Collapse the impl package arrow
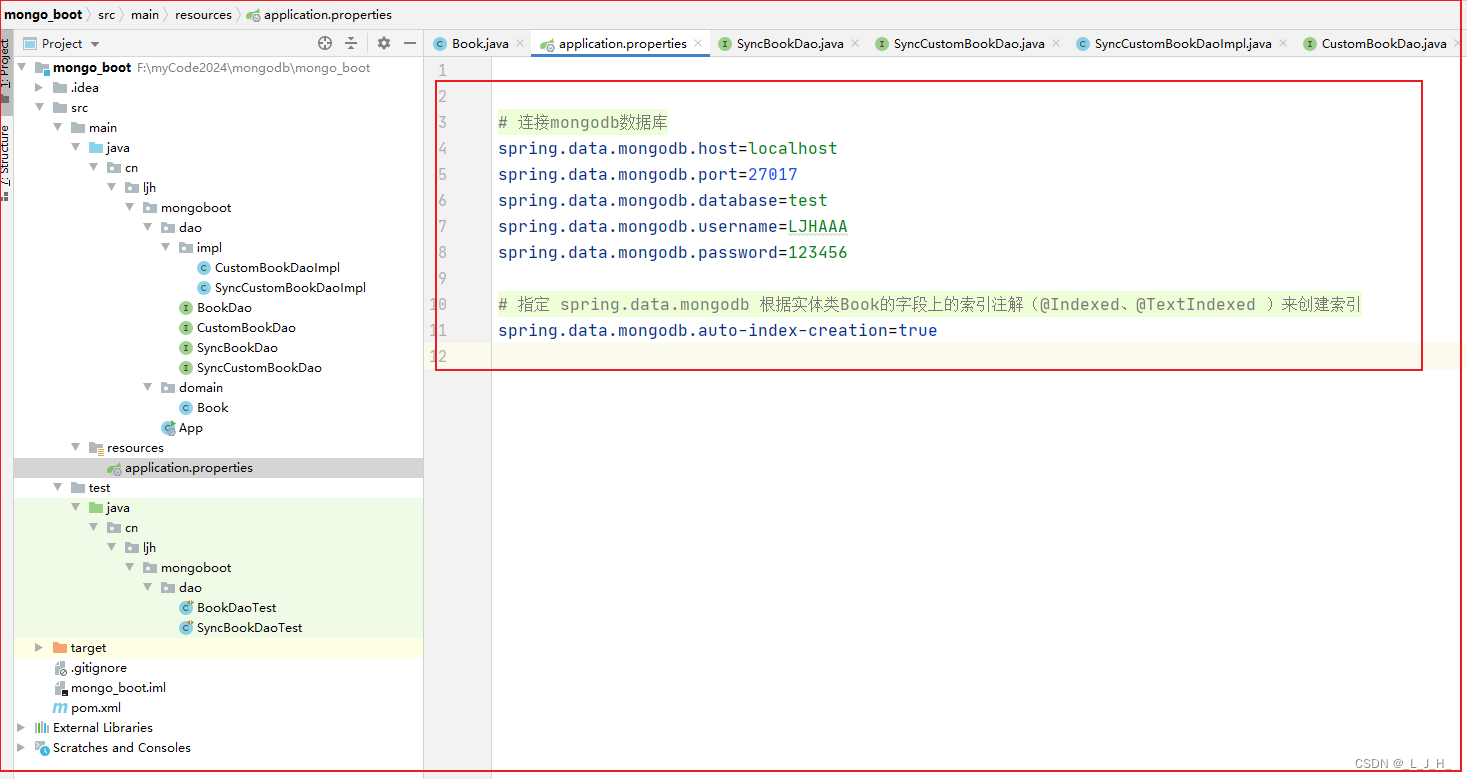 coord(166,247)
